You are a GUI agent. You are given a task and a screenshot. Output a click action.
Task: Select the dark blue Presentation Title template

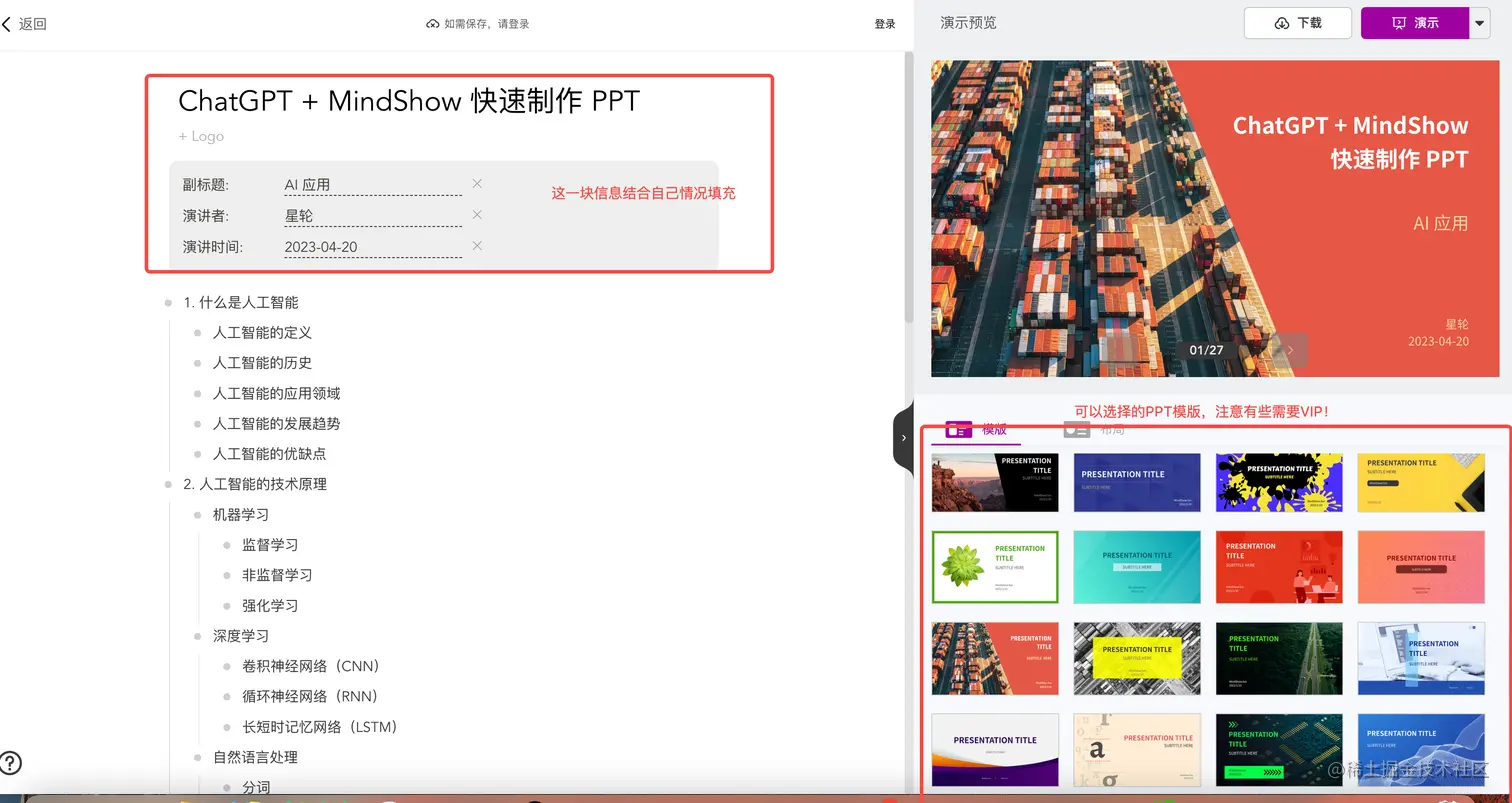pos(1137,483)
